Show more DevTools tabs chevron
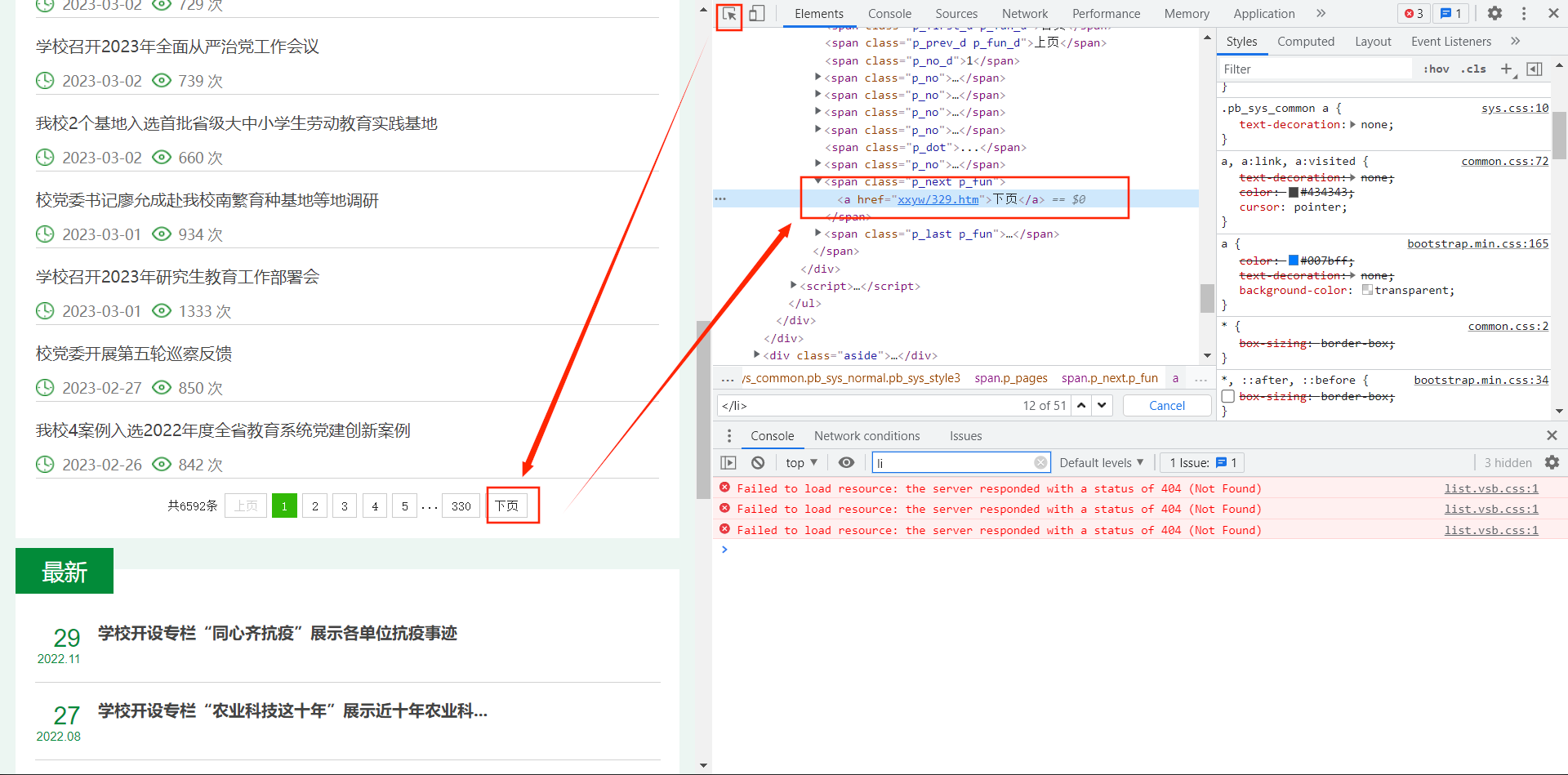This screenshot has height=775, width=1568. (x=1321, y=14)
